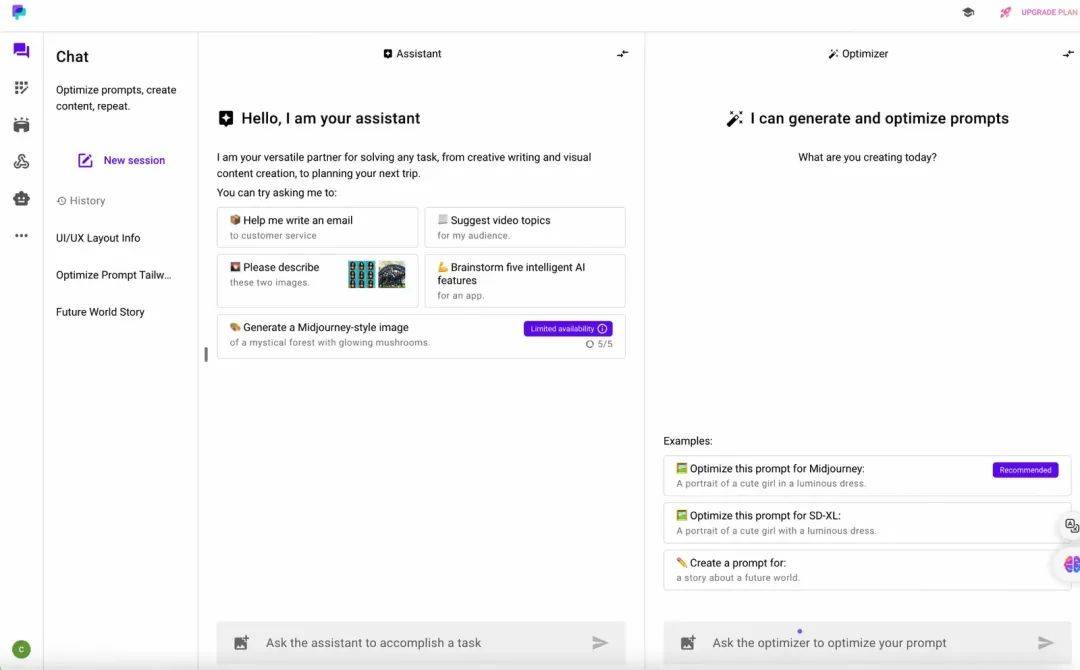Start a New session
Image resolution: width=1080 pixels, height=670 pixels.
pyautogui.click(x=121, y=160)
